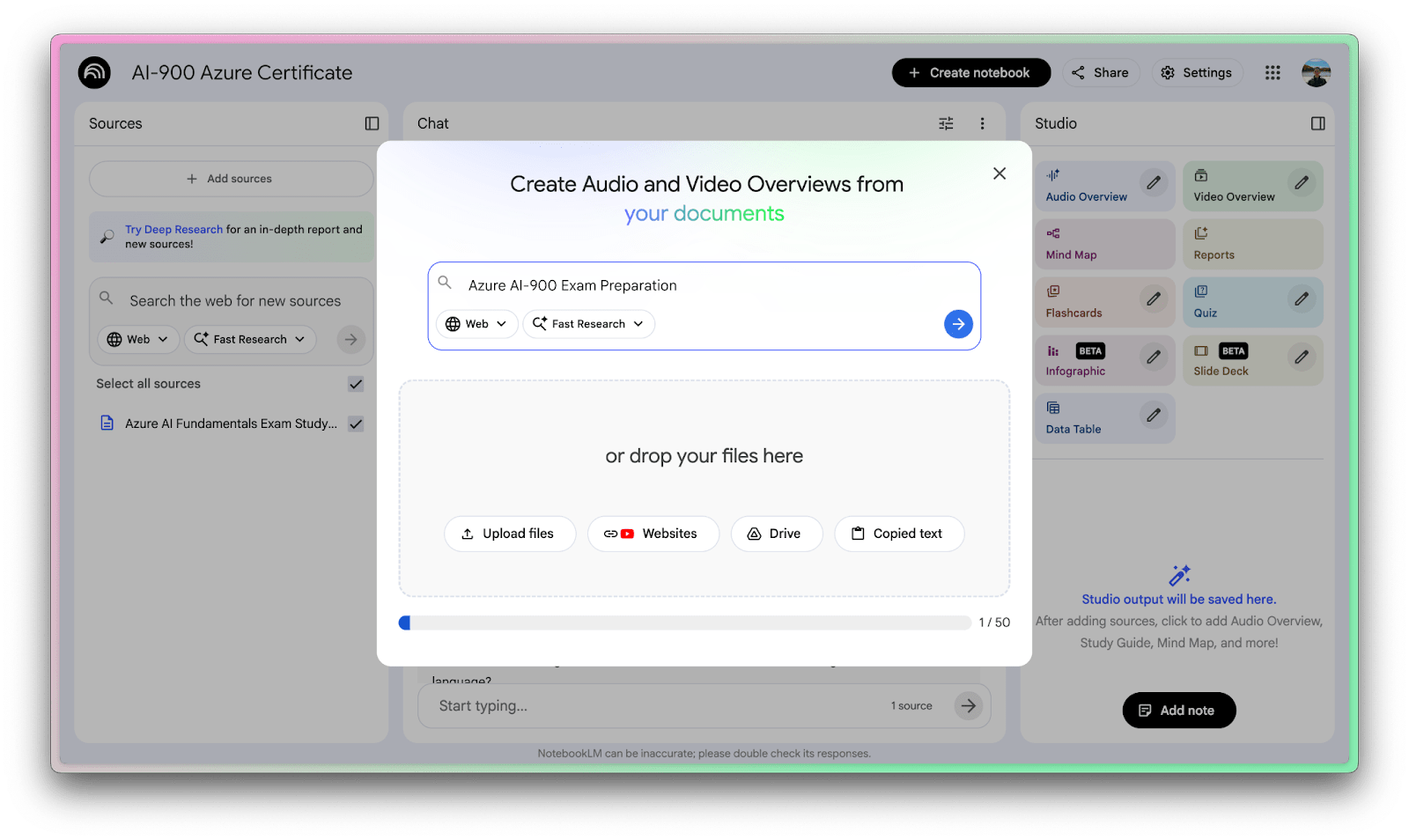Click the NotebookLM logo icon

click(x=94, y=72)
